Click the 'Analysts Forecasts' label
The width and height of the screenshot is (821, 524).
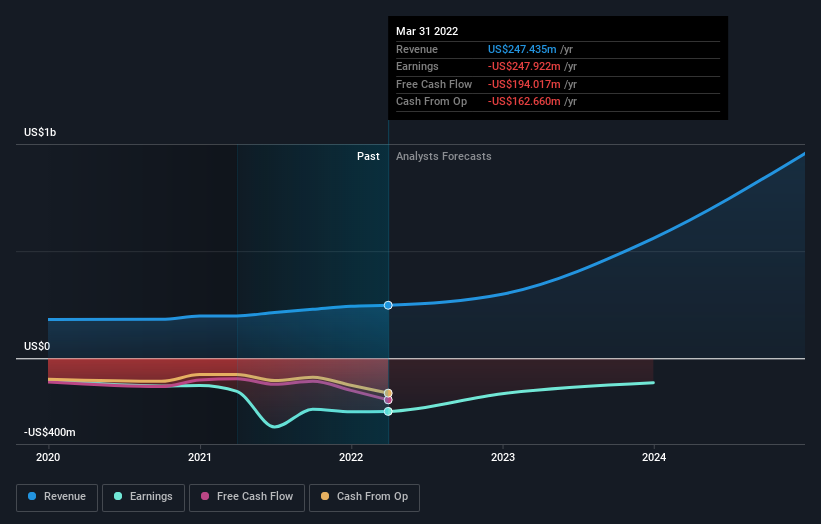[x=443, y=156]
